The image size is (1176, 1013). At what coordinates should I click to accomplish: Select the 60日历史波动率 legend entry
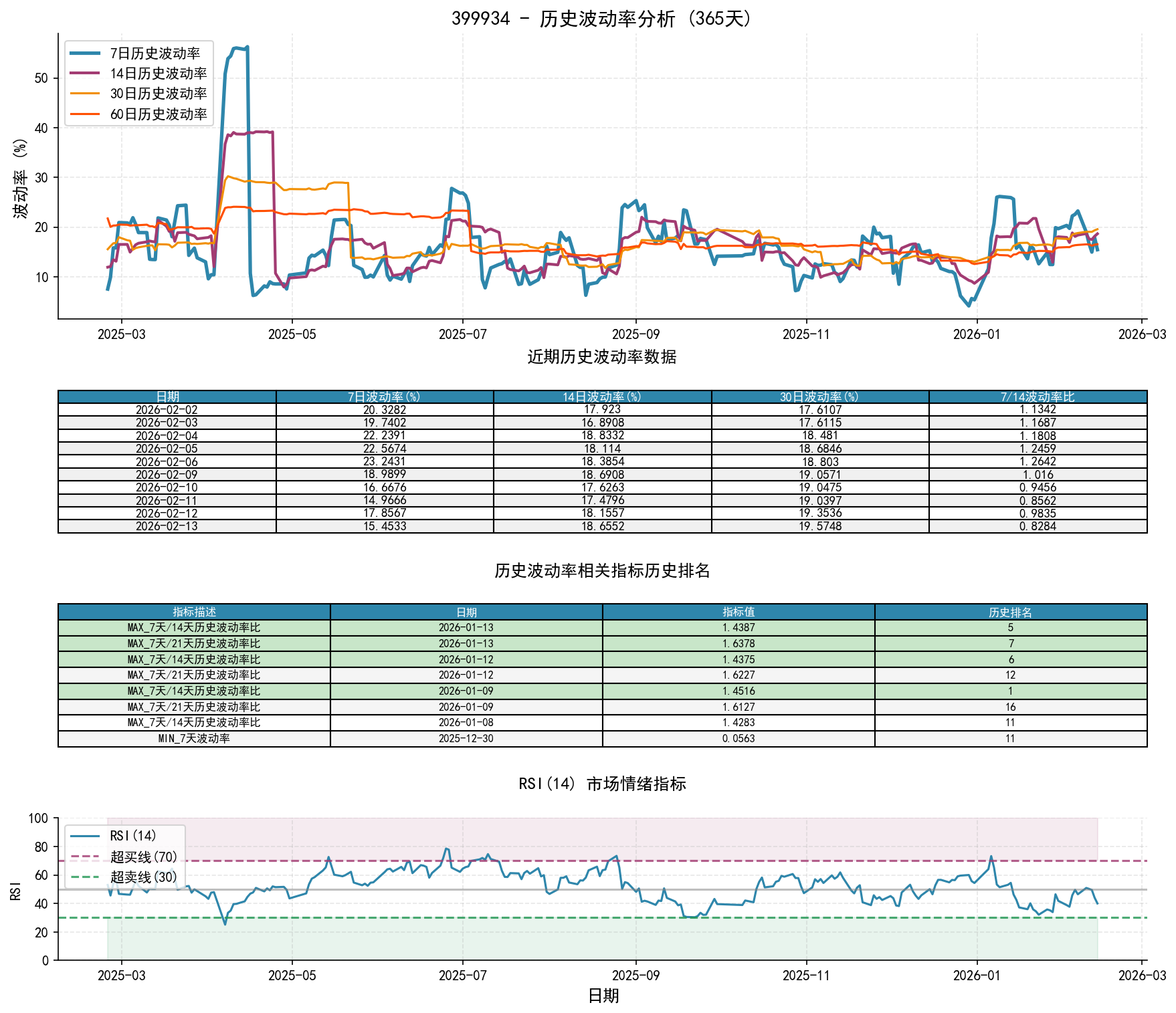pos(158,114)
